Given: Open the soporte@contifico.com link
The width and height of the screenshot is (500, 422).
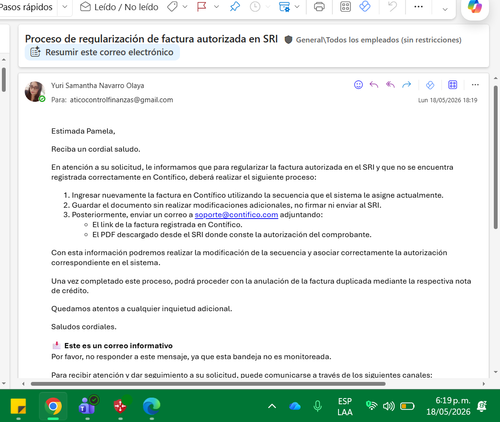Looking at the screenshot, I should point(236,215).
